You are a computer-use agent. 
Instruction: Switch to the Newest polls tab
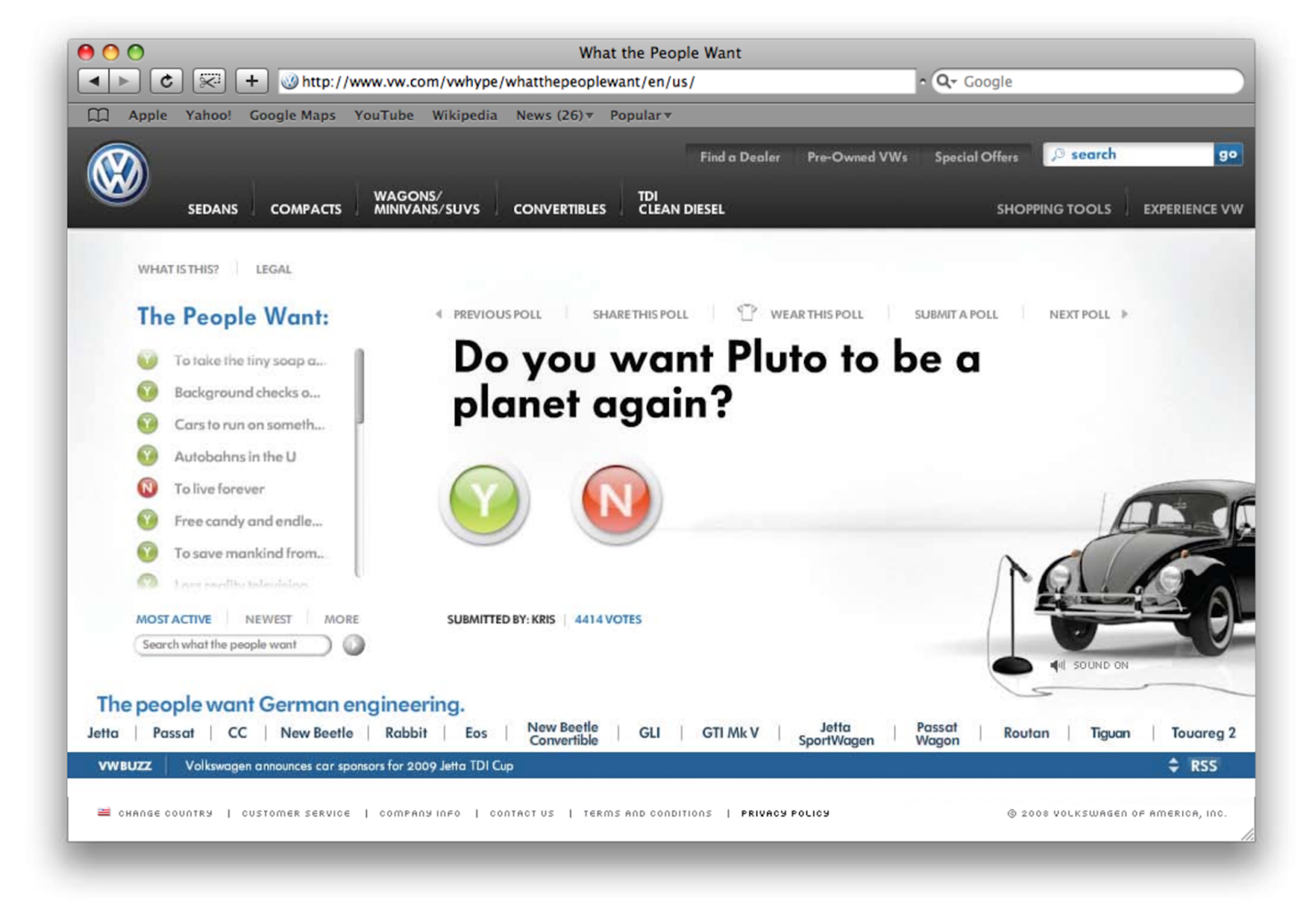[x=267, y=619]
